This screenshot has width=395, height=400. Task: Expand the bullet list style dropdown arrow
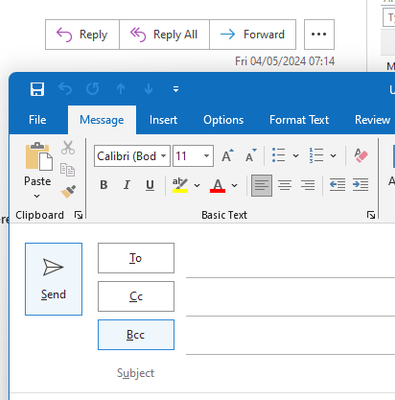click(x=296, y=156)
